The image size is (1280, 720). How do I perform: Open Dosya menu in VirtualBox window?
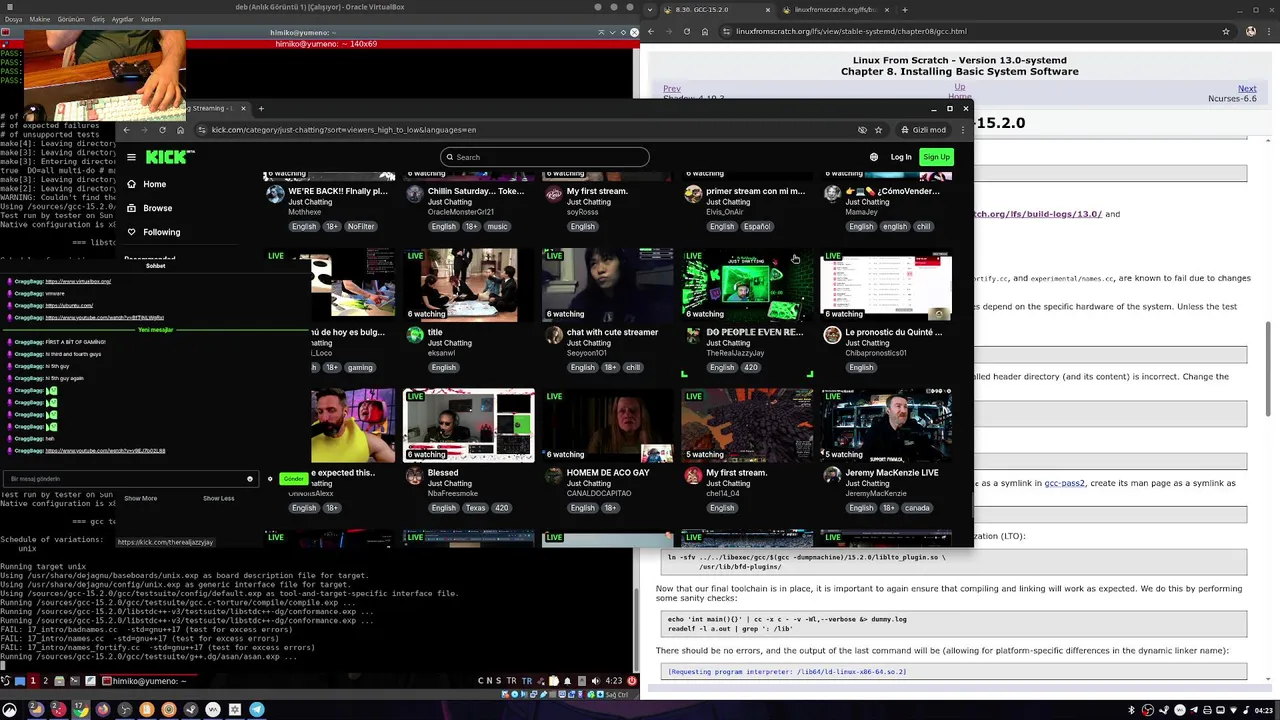[x=13, y=19]
